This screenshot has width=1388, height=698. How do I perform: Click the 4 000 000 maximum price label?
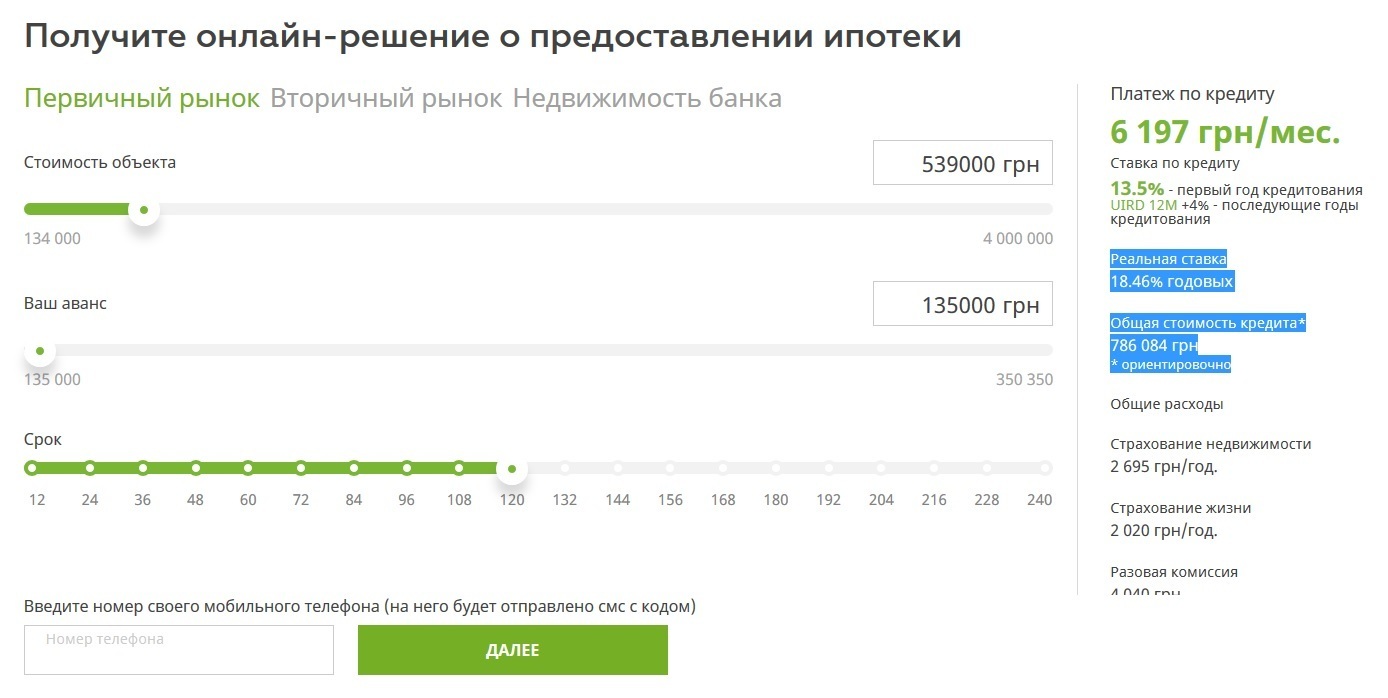(x=1018, y=239)
